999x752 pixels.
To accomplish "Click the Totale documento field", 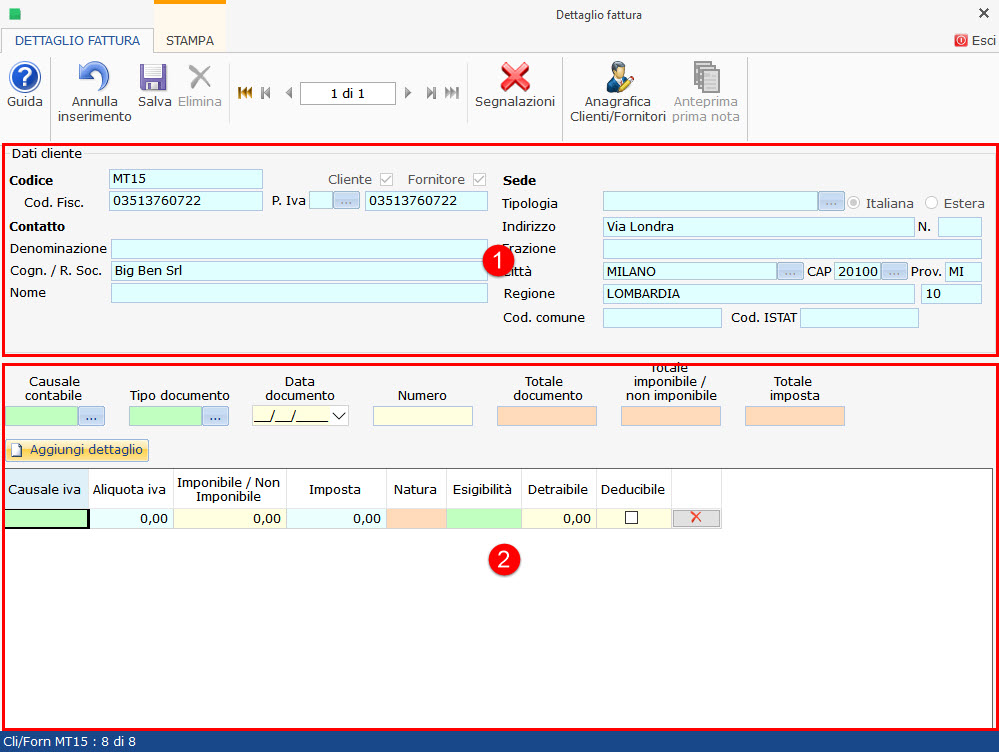I will [547, 416].
